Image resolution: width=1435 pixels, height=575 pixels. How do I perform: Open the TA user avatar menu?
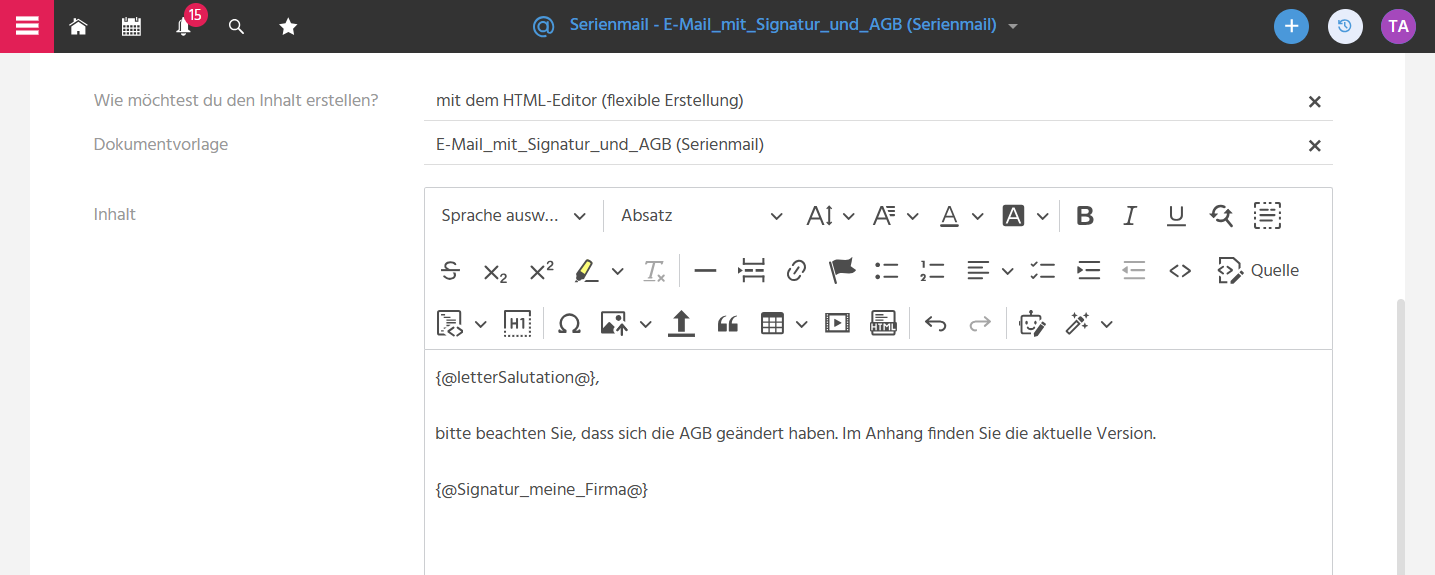click(1398, 26)
